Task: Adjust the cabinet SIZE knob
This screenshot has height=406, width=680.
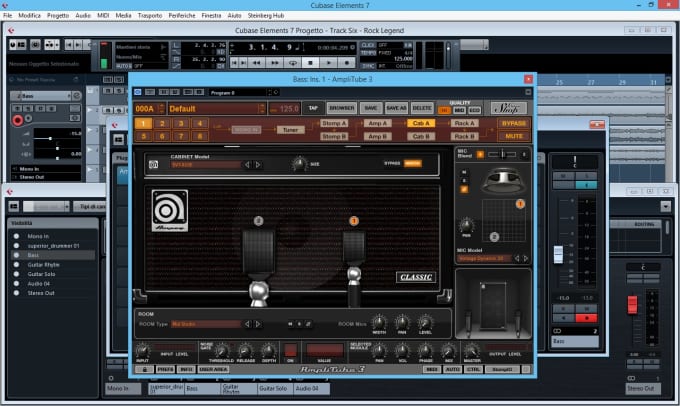Action: point(299,164)
